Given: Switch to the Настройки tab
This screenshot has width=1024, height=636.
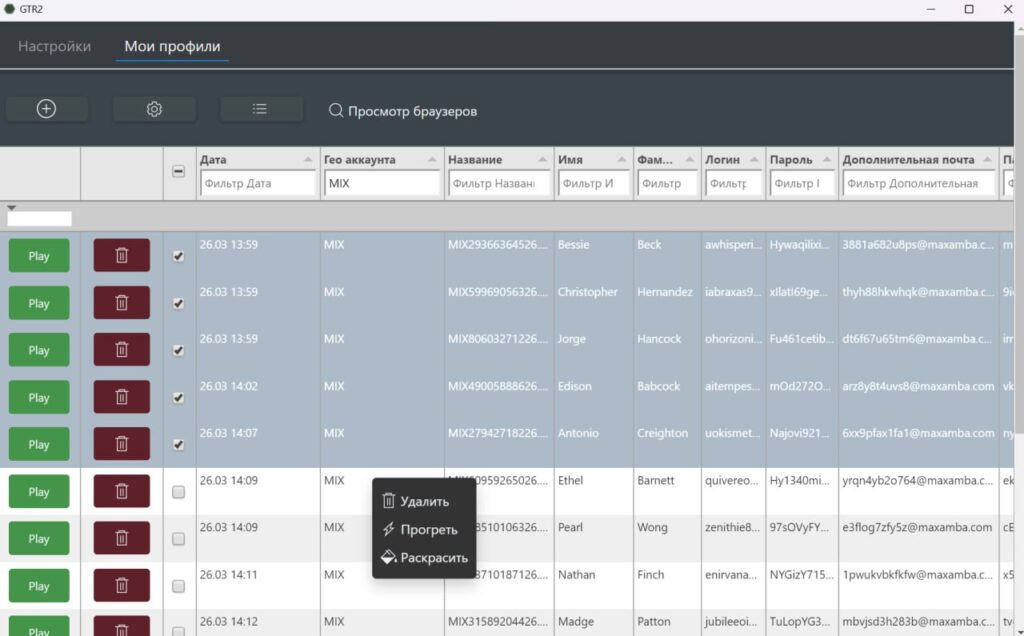Looking at the screenshot, I should tap(54, 46).
